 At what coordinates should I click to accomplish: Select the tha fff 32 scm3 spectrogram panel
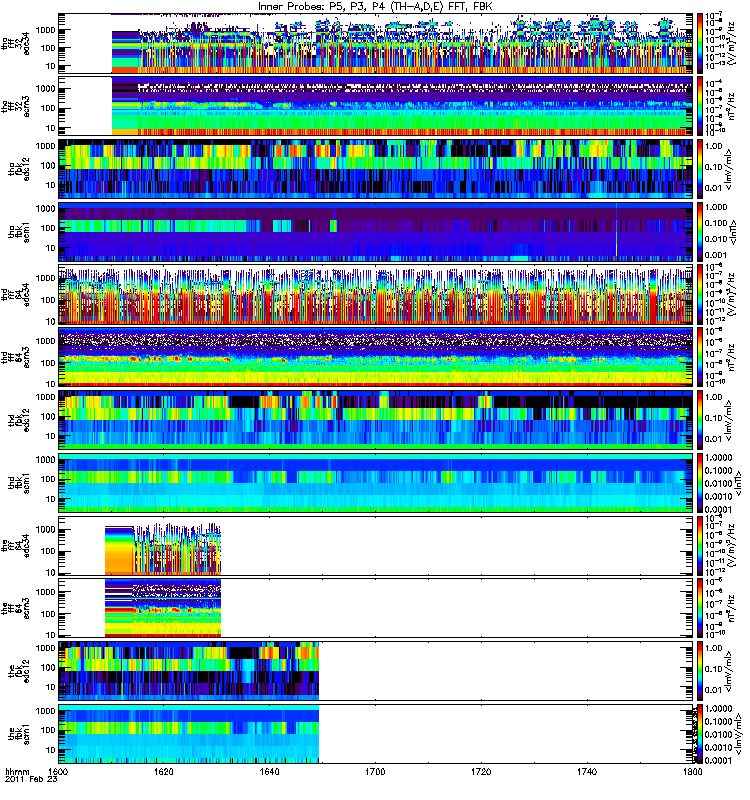pyautogui.click(x=376, y=106)
